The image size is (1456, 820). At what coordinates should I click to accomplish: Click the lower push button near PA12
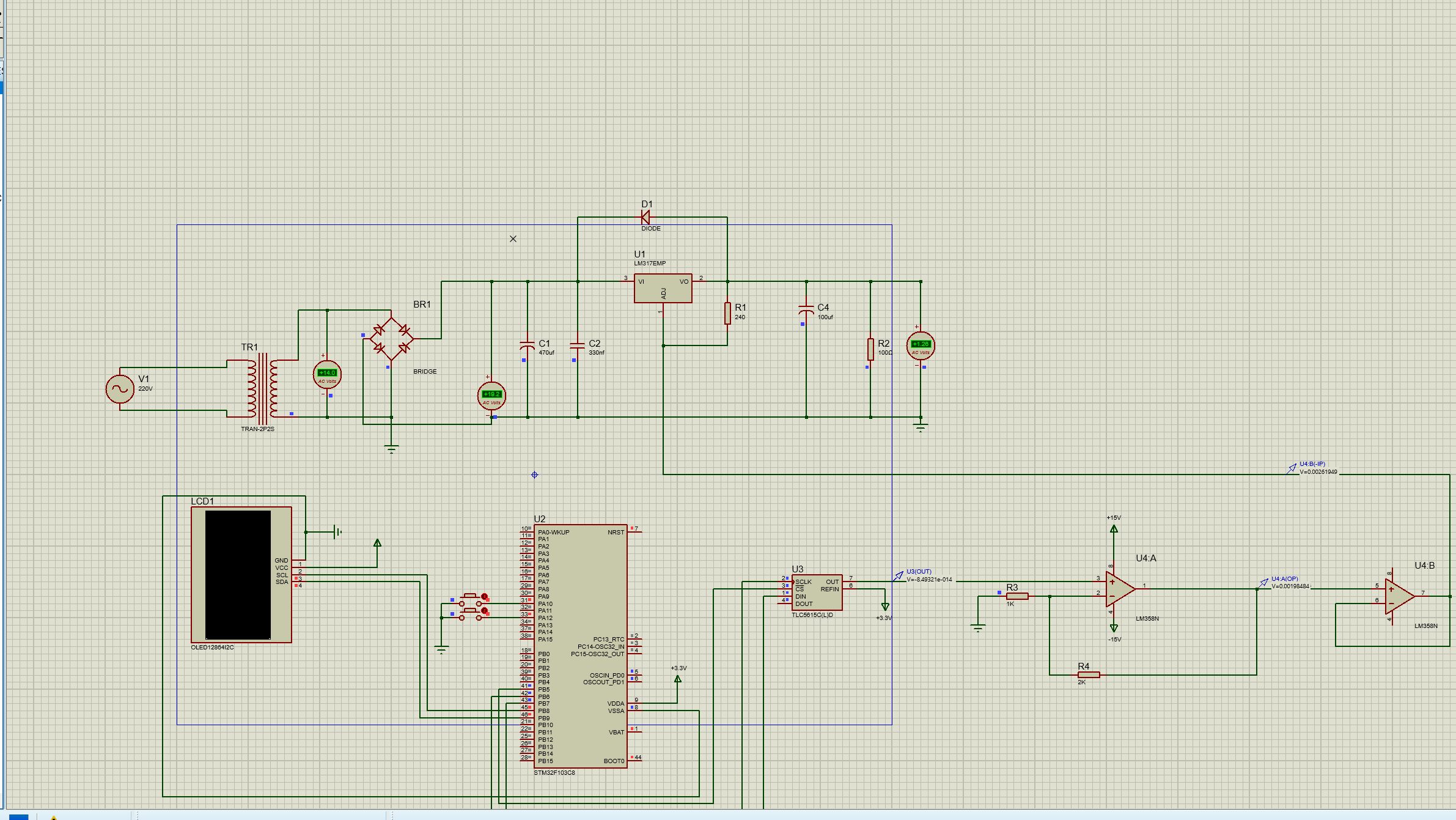tap(472, 614)
